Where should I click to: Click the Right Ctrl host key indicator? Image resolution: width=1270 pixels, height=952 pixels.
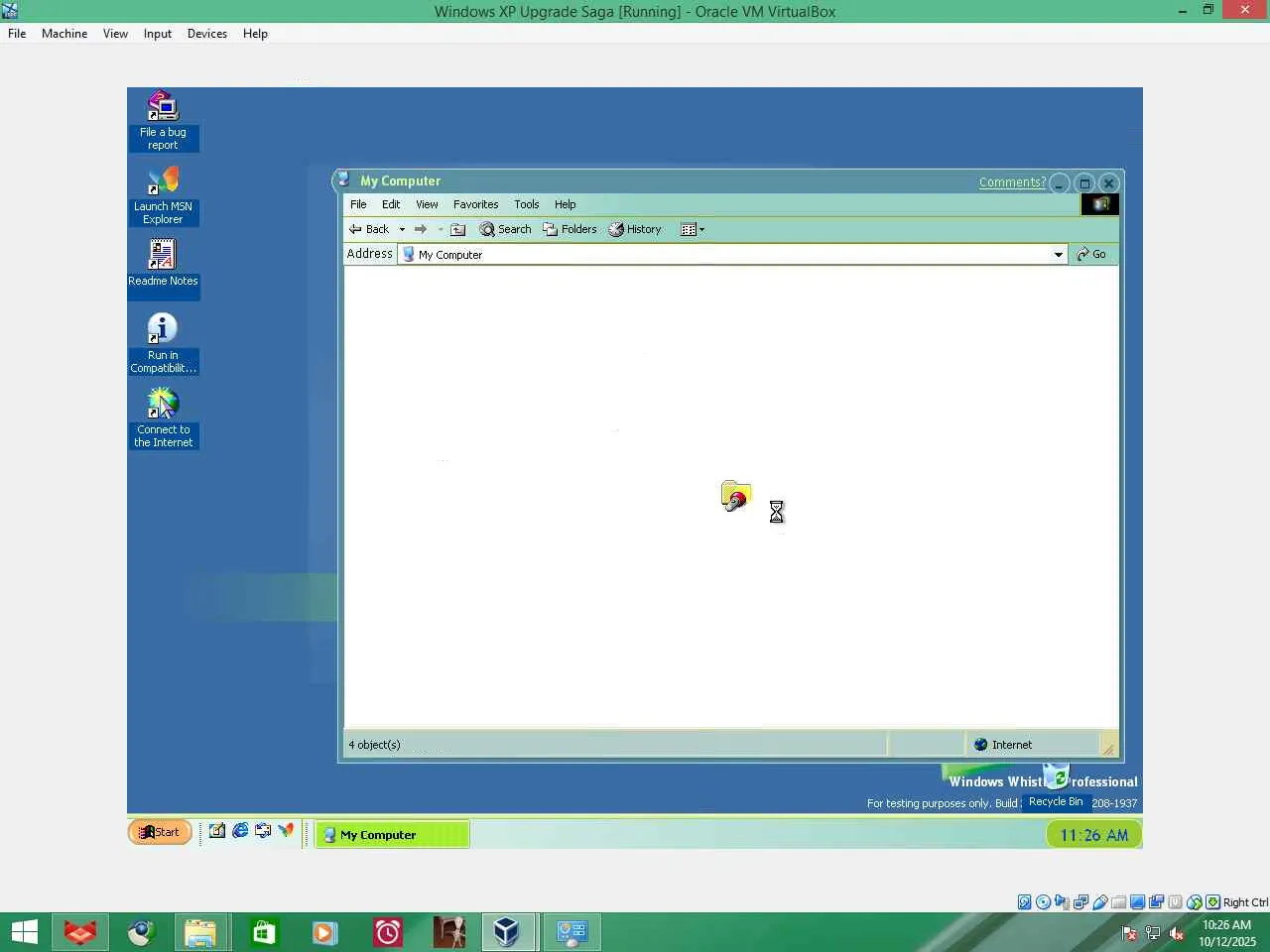(x=1245, y=902)
